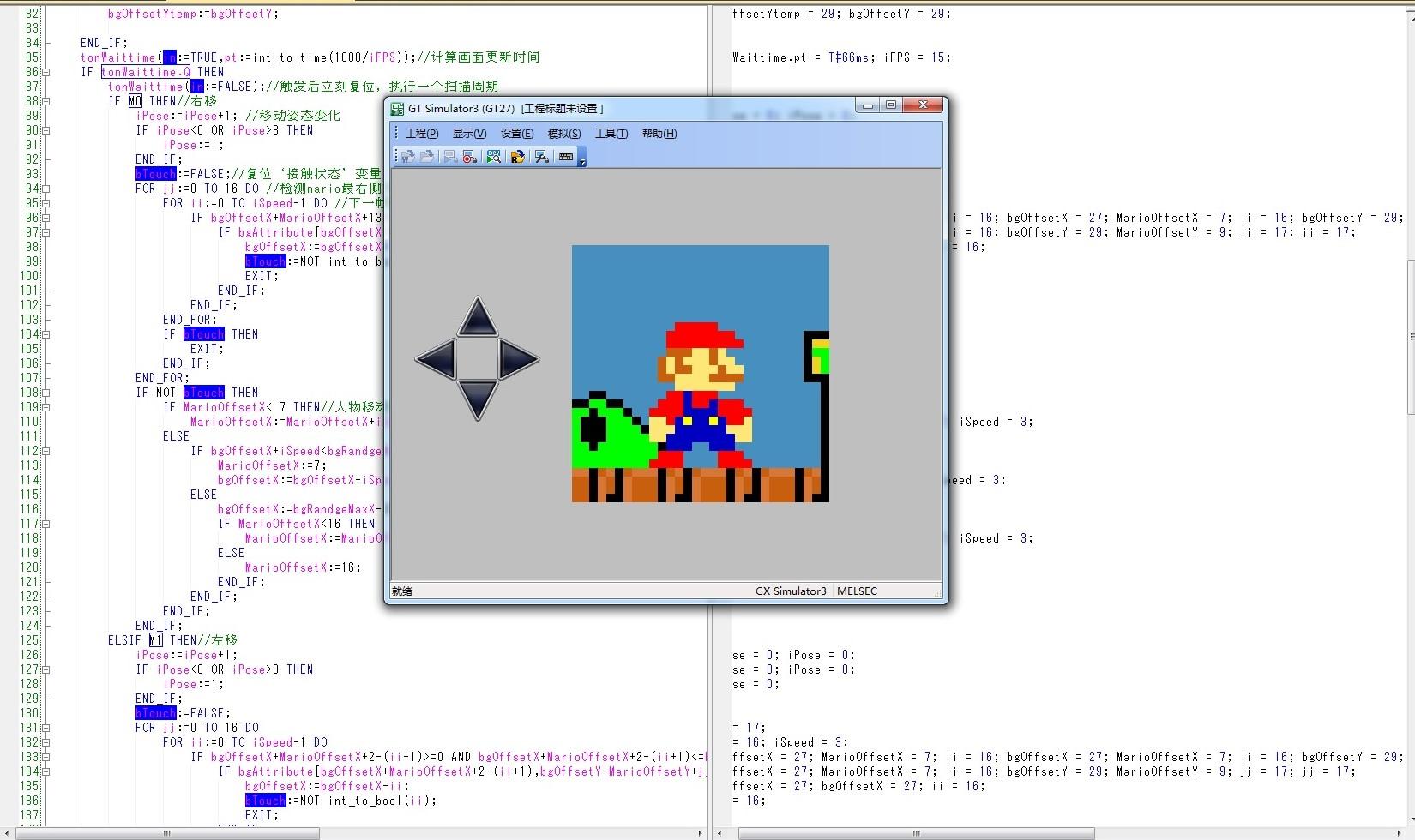1415x840 pixels.
Task: Maximize the GT Simulator3 window
Action: coord(891,105)
